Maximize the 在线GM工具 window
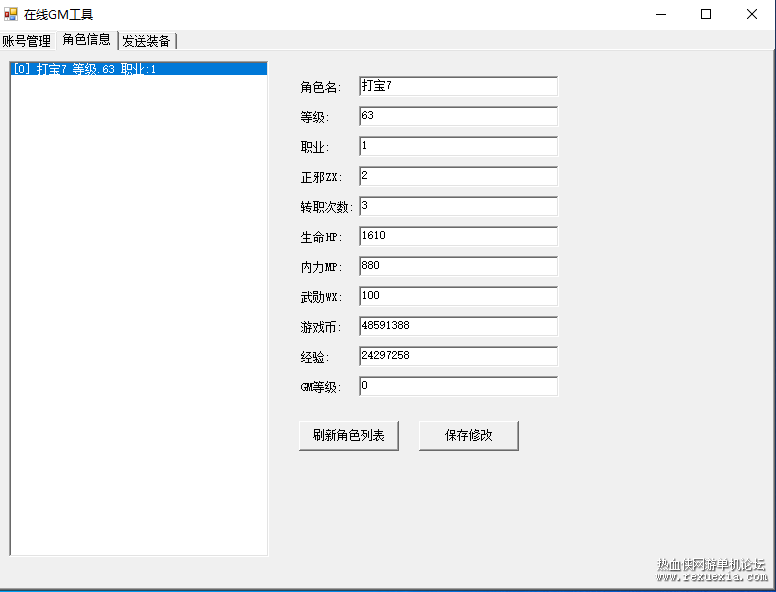 [706, 14]
